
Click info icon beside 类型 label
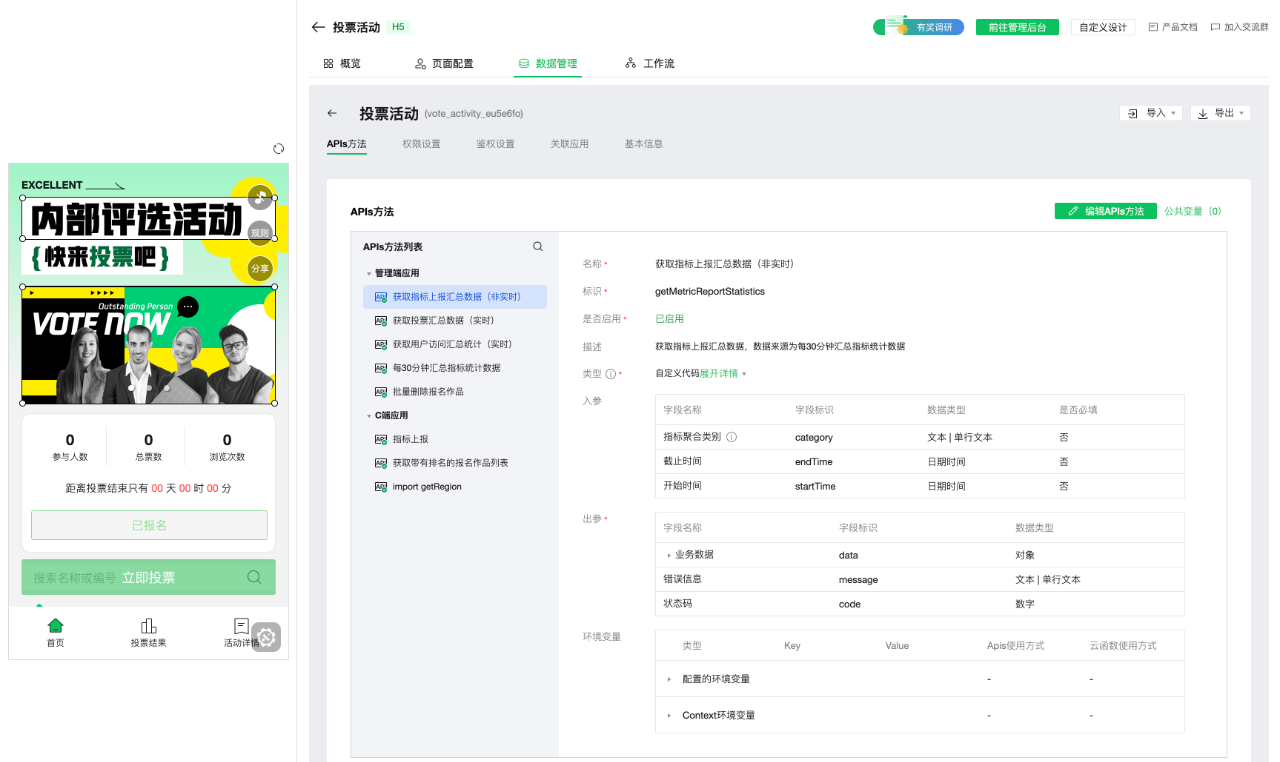pyautogui.click(x=611, y=374)
